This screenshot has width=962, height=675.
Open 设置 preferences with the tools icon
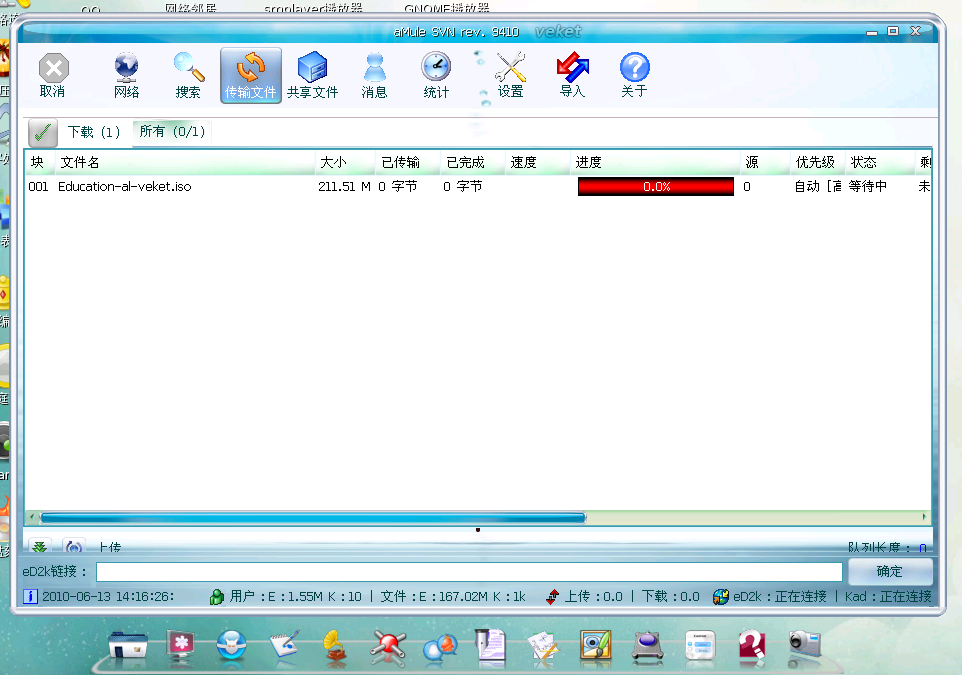510,76
